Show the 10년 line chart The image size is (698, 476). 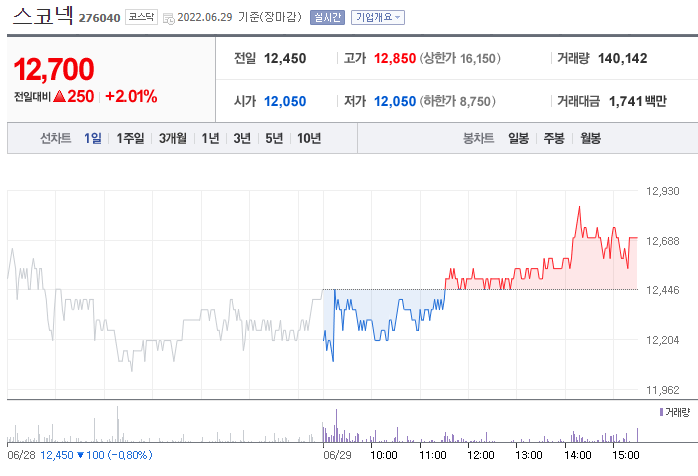tap(309, 138)
